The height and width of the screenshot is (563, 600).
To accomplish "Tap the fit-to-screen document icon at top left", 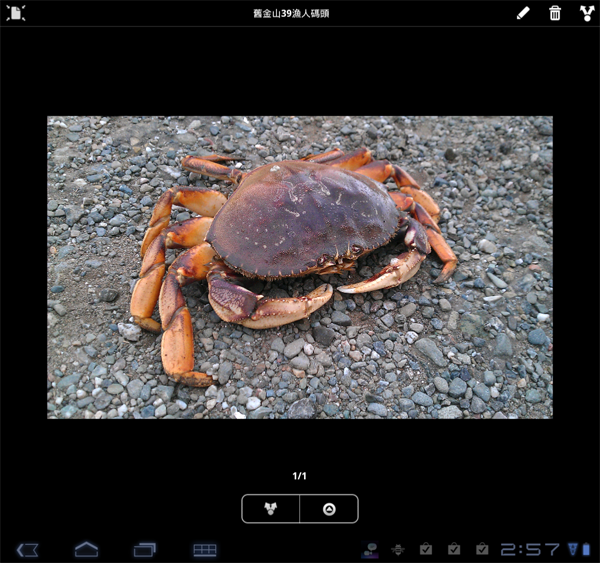I will (16, 13).
